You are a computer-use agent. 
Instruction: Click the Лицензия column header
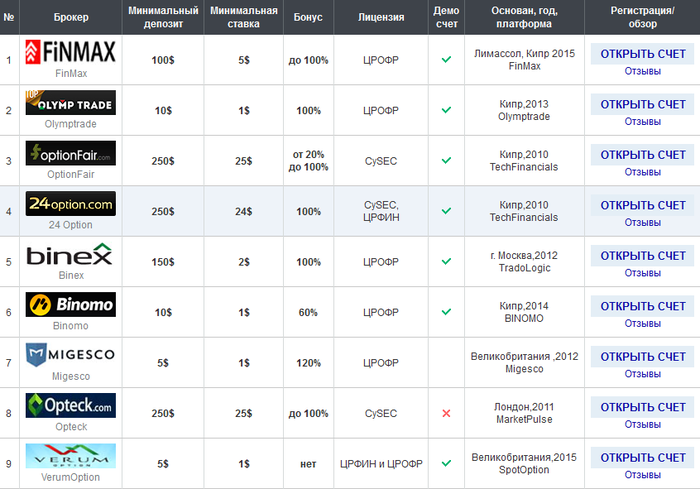(x=381, y=17)
